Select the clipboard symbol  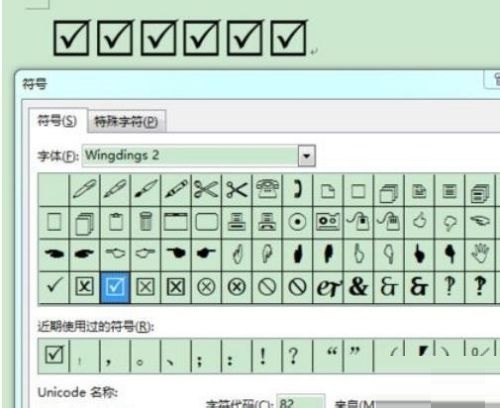pos(115,222)
